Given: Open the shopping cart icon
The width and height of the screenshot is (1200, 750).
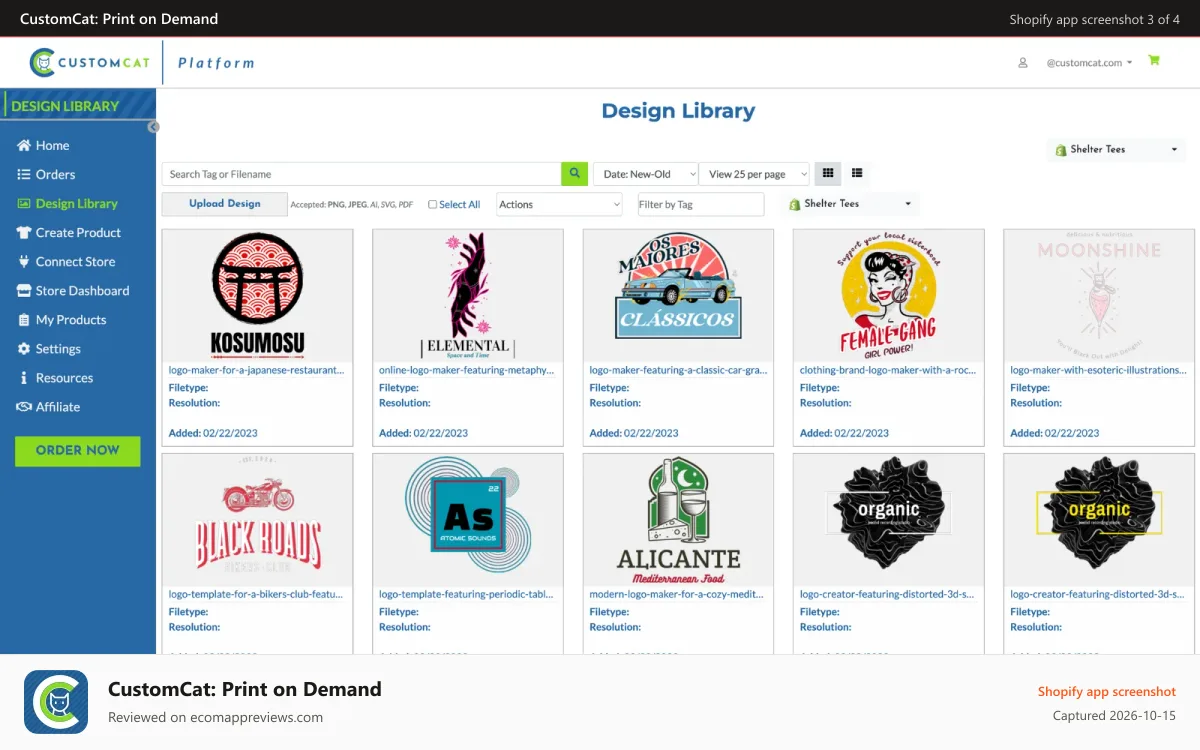Looking at the screenshot, I should (1154, 61).
